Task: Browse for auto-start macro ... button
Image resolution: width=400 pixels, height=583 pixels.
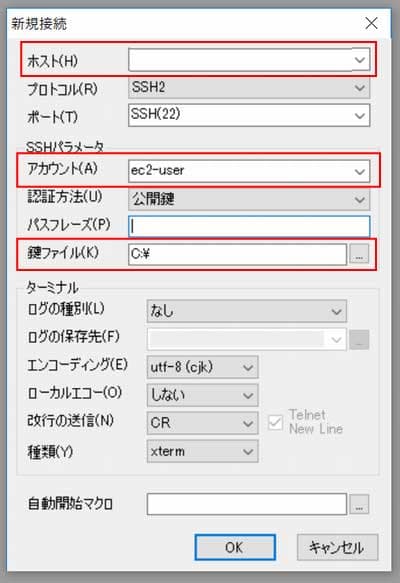Action: (359, 504)
